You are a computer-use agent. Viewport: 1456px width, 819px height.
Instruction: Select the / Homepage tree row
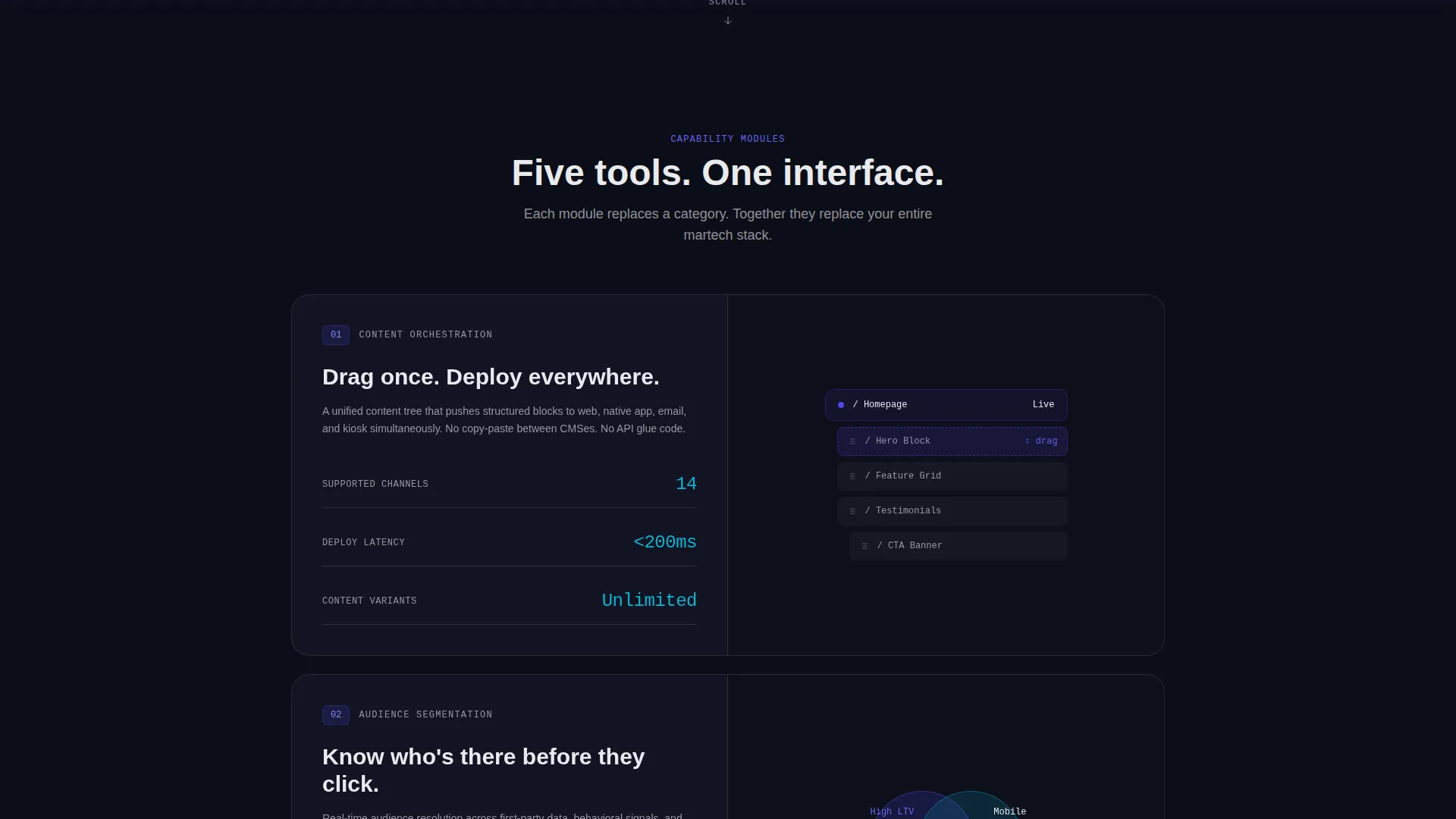946,405
